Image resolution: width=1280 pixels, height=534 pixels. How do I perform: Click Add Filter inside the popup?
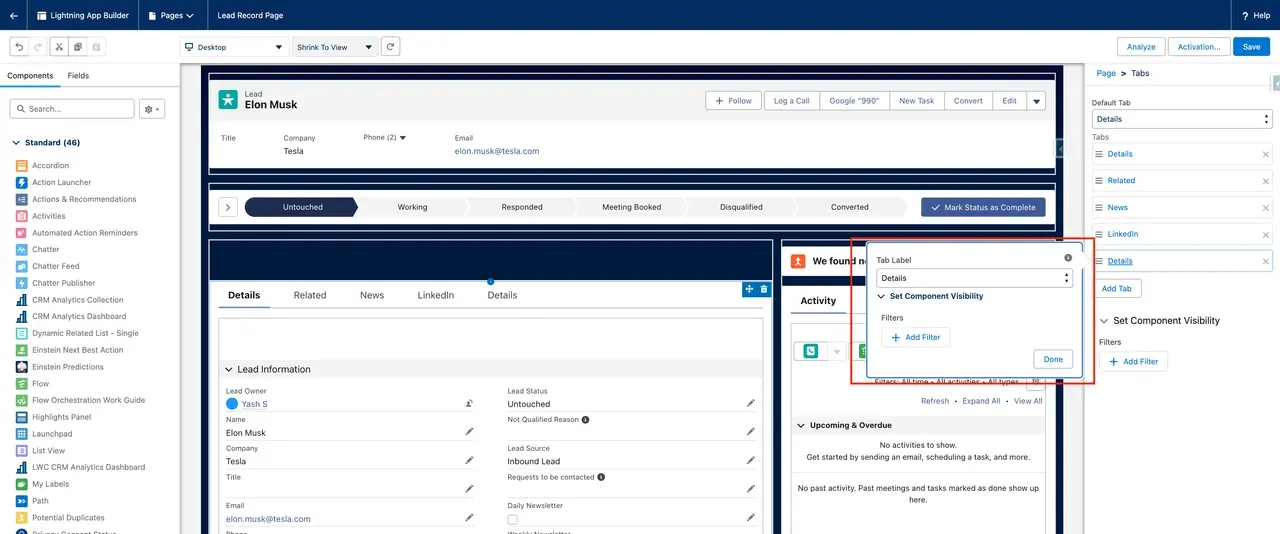coord(916,337)
